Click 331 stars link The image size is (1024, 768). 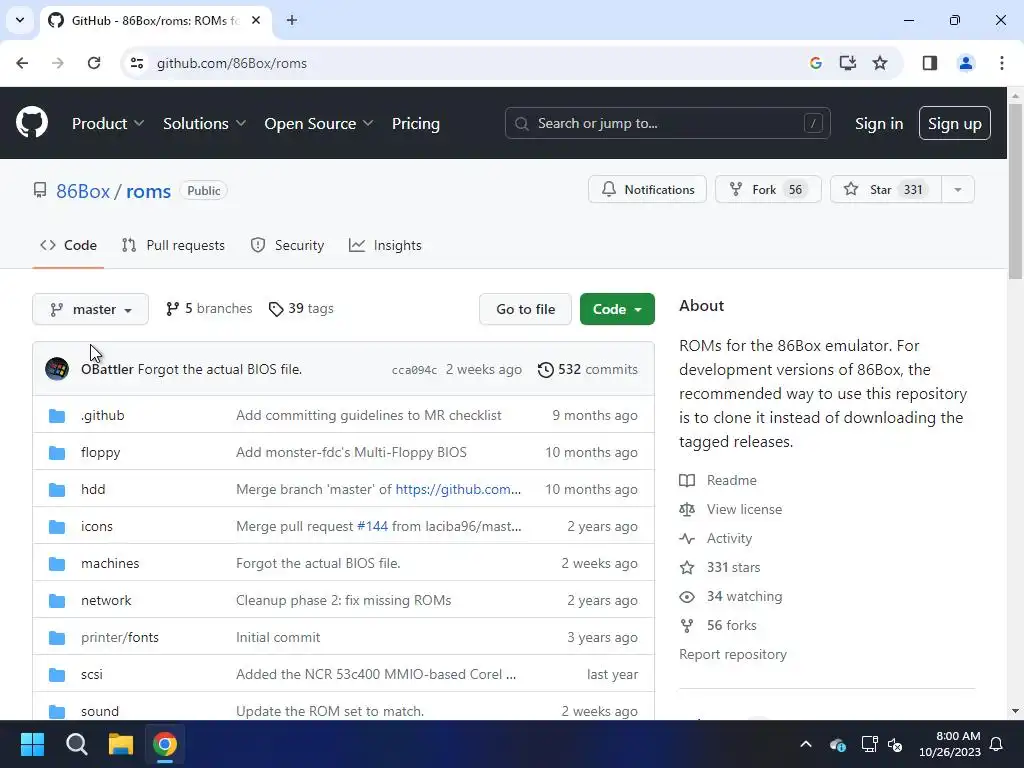(720, 568)
